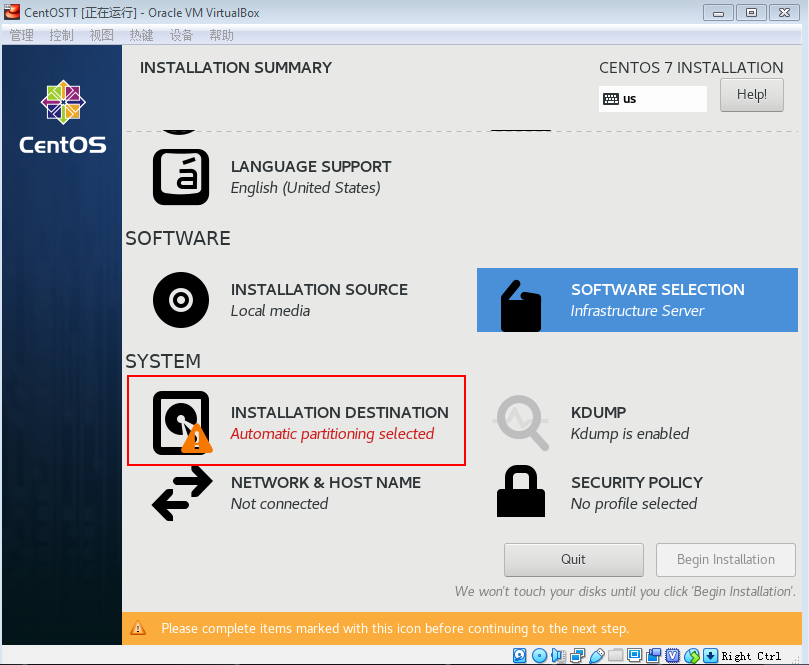This screenshot has height=665, width=809.
Task: Open LANGUAGE SUPPORT label
Action: (311, 167)
